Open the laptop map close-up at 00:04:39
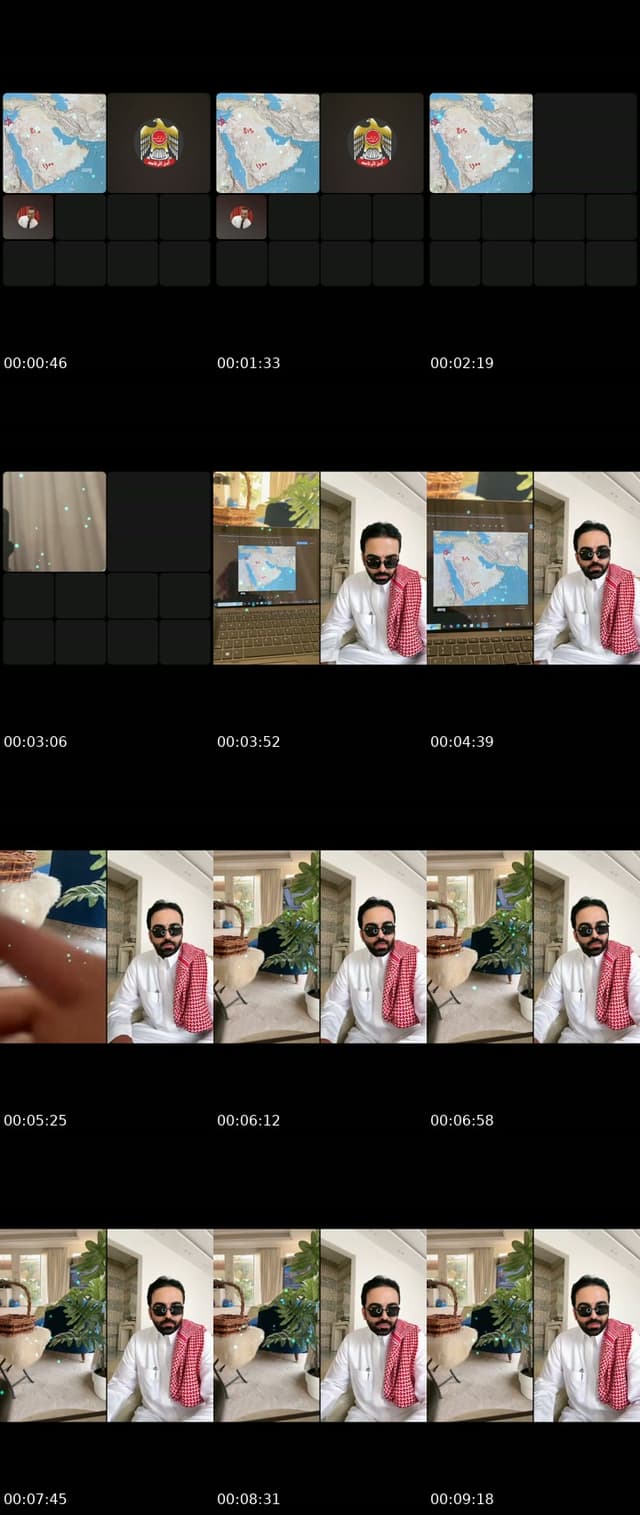The width and height of the screenshot is (640, 1515). (x=480, y=568)
